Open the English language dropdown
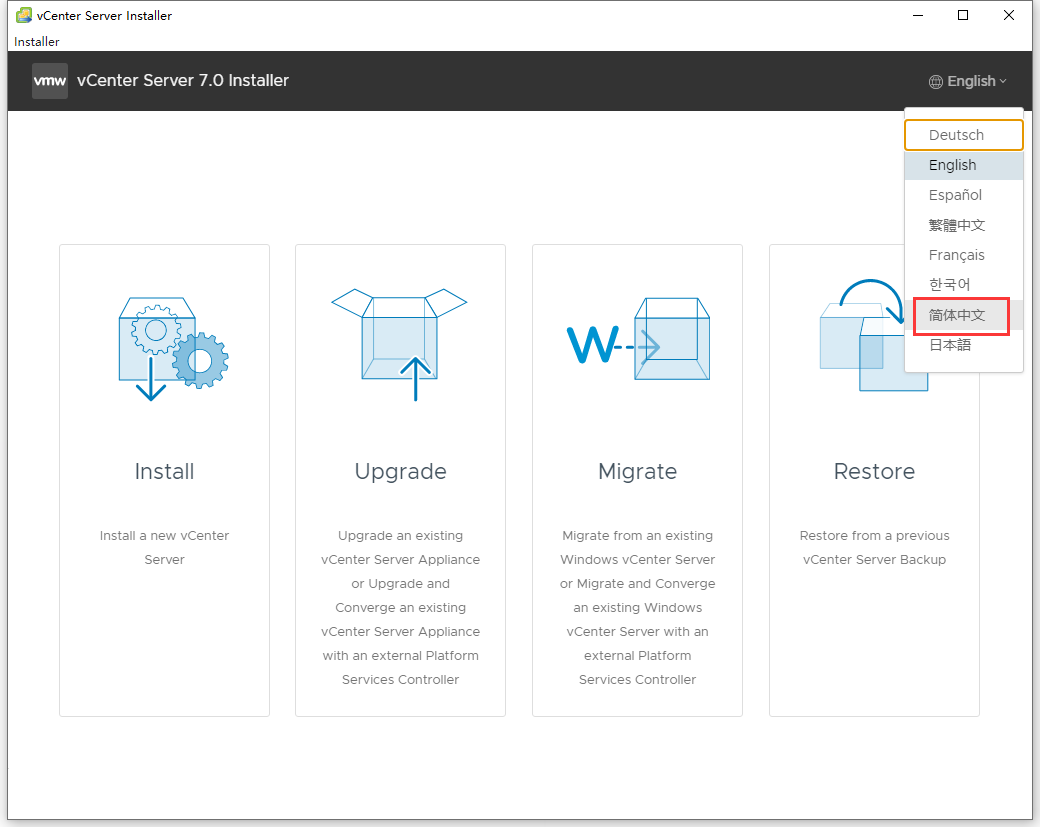The width and height of the screenshot is (1040, 827). [968, 81]
